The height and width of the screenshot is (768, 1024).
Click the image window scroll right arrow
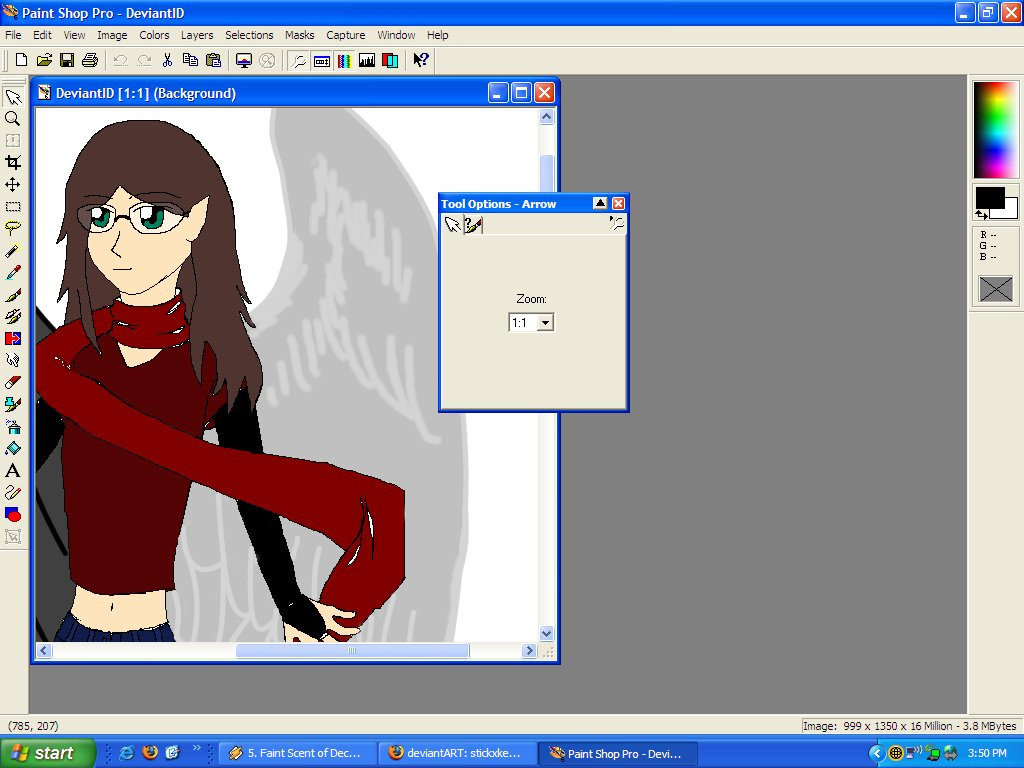click(x=530, y=650)
